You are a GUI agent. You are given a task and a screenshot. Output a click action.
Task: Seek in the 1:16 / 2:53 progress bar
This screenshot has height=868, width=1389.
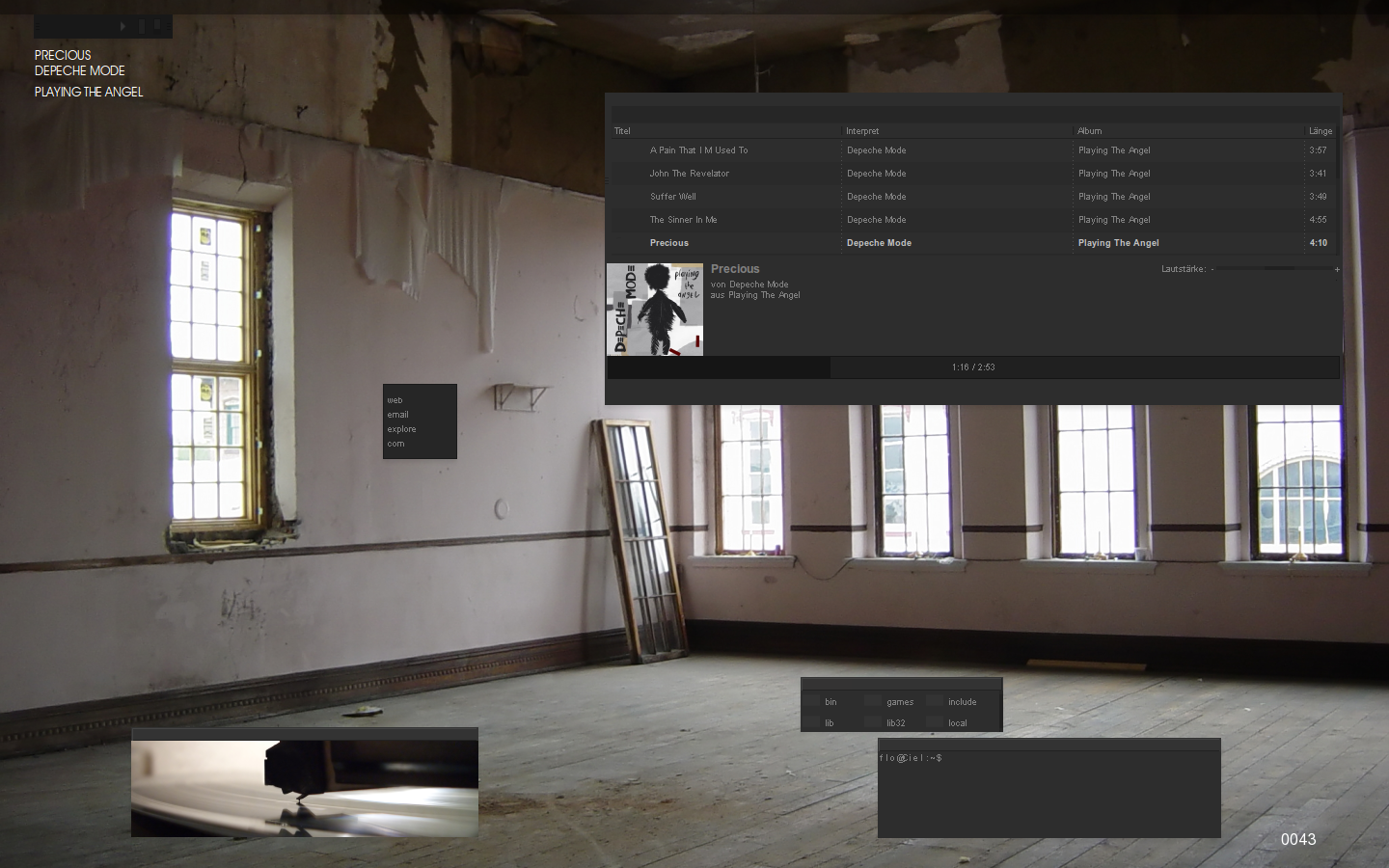pos(973,367)
